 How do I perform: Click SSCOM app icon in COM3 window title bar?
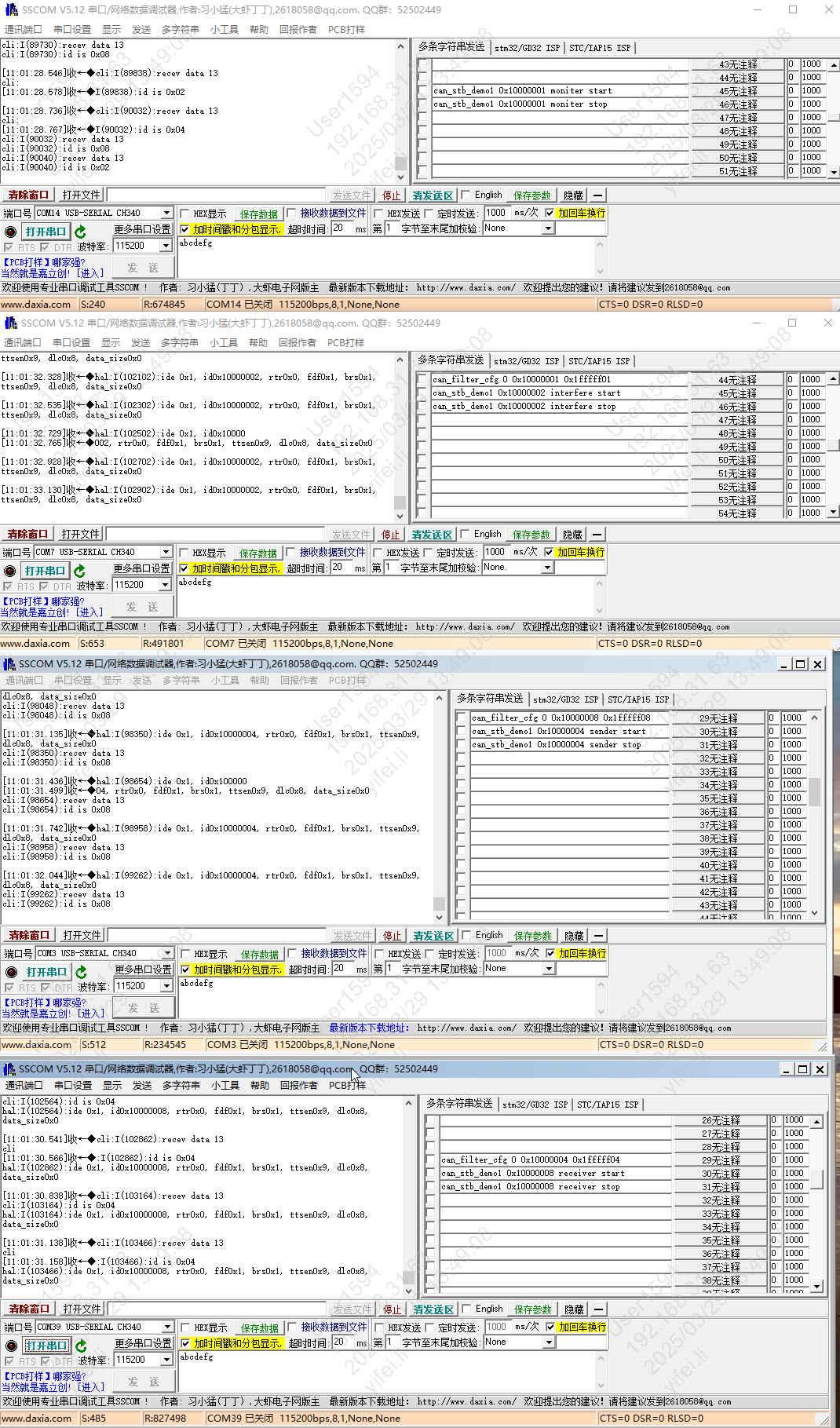tap(9, 664)
